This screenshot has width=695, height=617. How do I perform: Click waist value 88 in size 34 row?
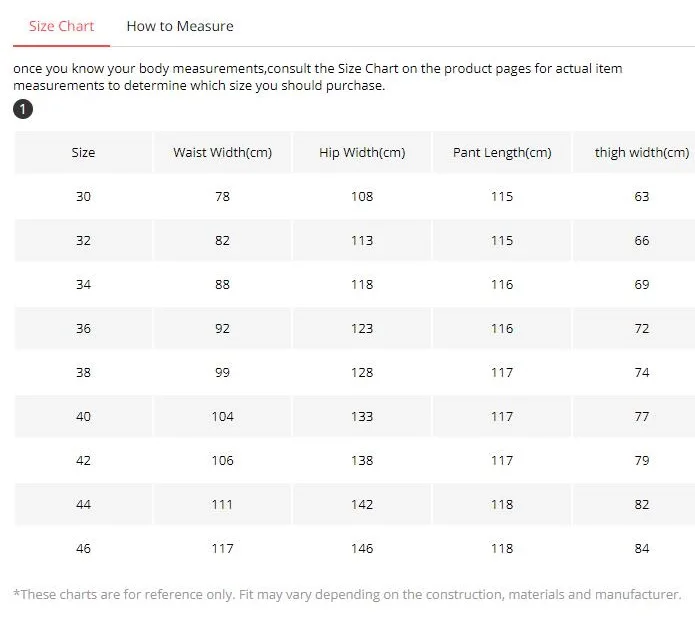223,285
